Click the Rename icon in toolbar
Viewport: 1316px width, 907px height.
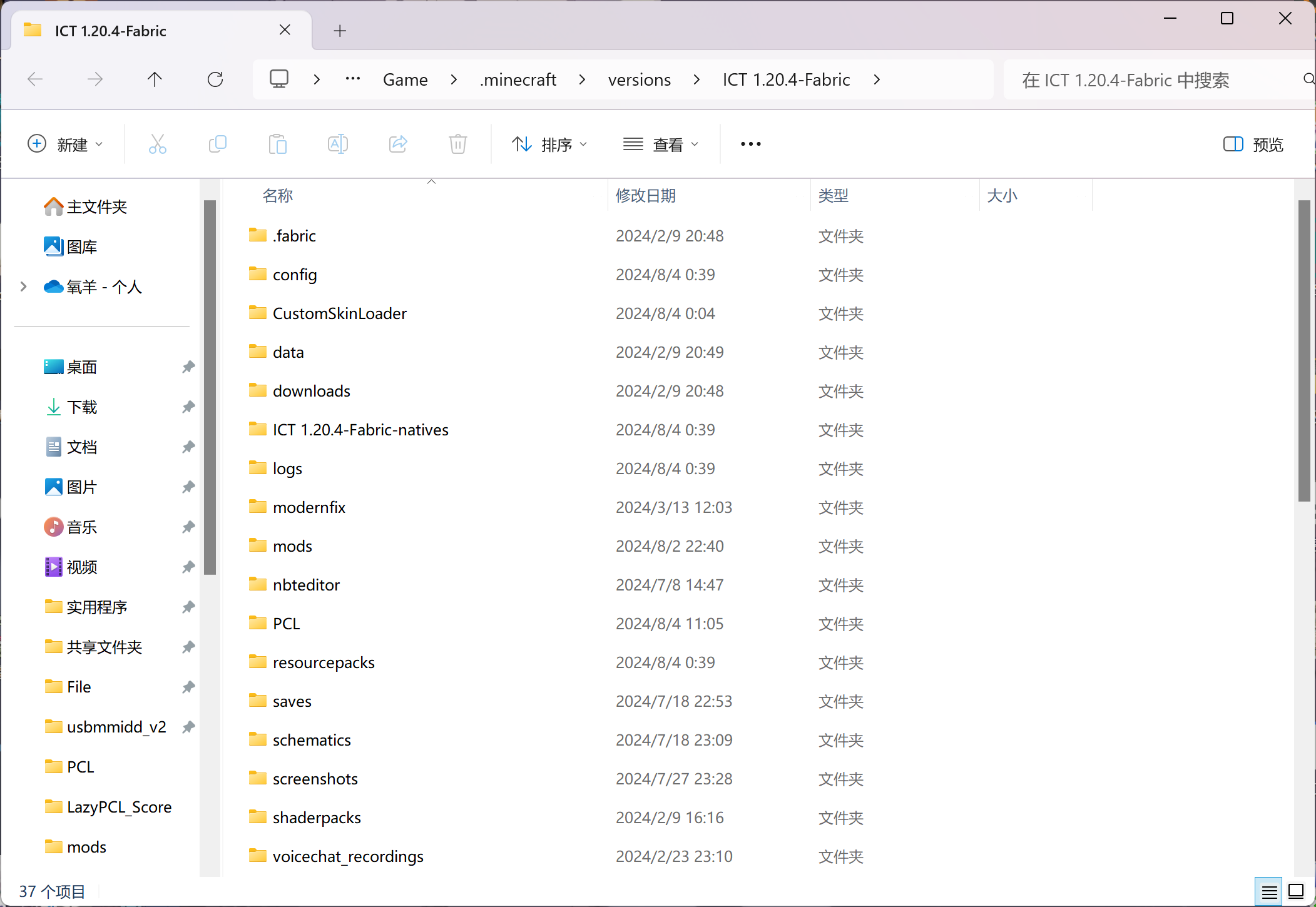pyautogui.click(x=337, y=144)
